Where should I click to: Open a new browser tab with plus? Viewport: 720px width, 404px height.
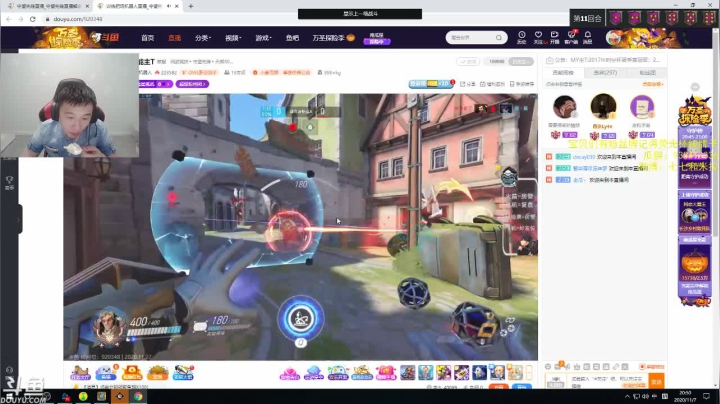click(191, 6)
